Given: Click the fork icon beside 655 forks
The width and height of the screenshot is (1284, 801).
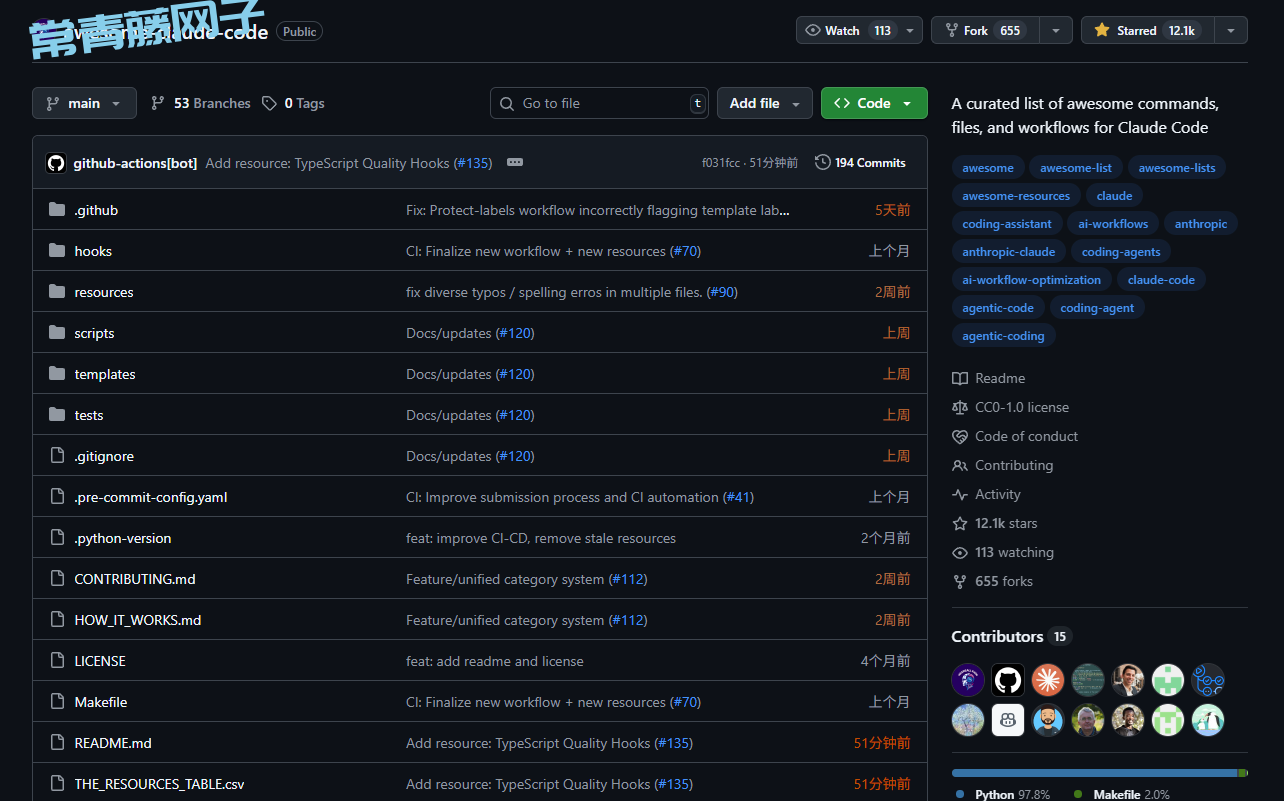Looking at the screenshot, I should coord(960,581).
